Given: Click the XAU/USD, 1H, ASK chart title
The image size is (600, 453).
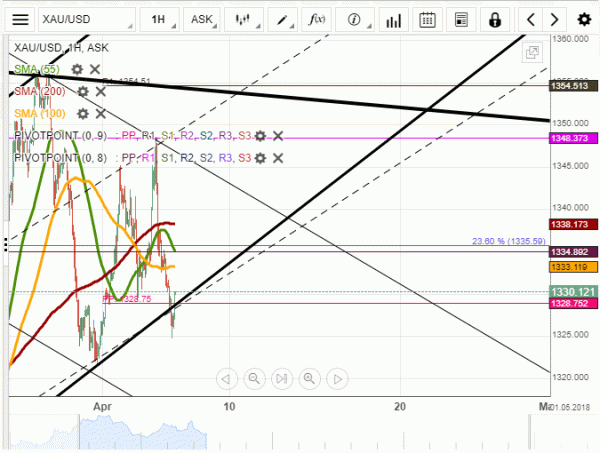Looking at the screenshot, I should tap(61, 48).
